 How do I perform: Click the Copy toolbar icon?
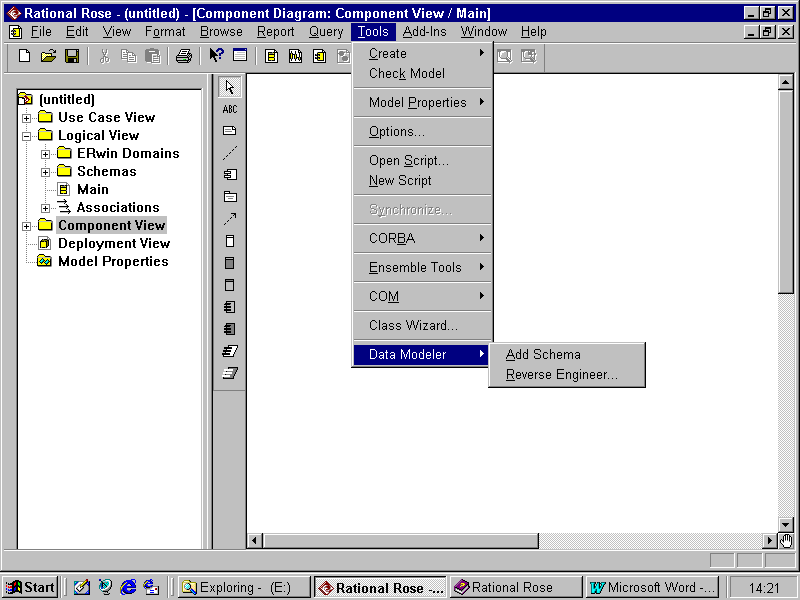click(129, 56)
